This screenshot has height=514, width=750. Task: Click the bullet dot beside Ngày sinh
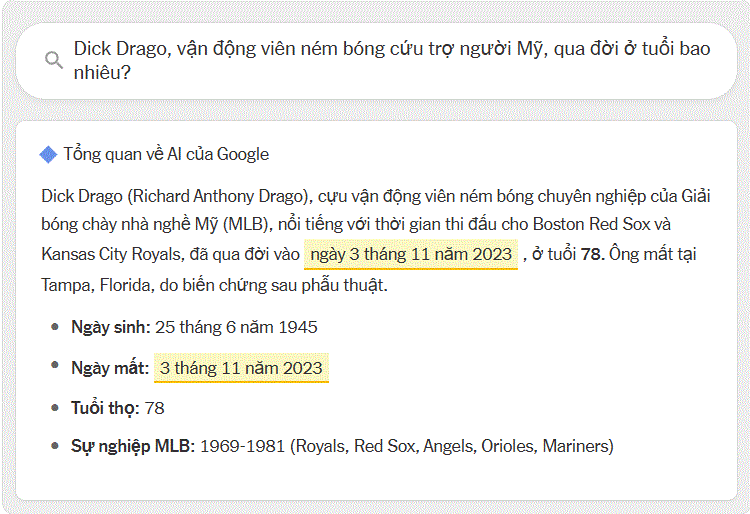54,326
